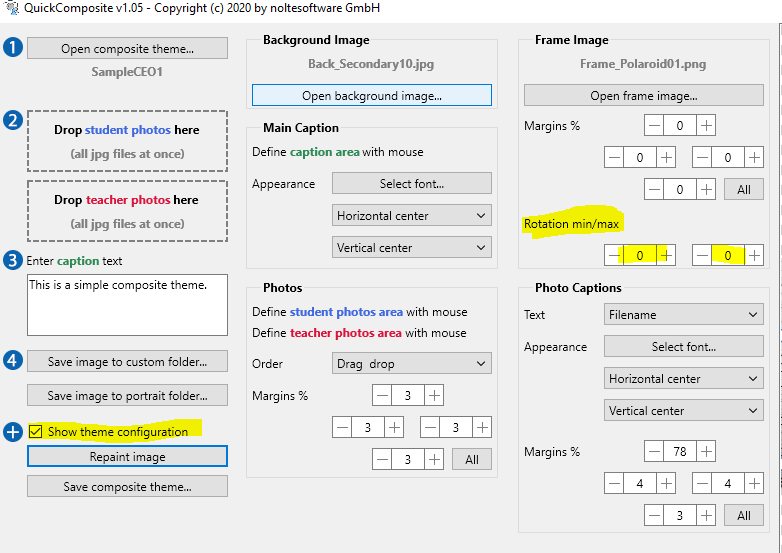Decrease Photo Captions top margin of 78

tap(654, 451)
